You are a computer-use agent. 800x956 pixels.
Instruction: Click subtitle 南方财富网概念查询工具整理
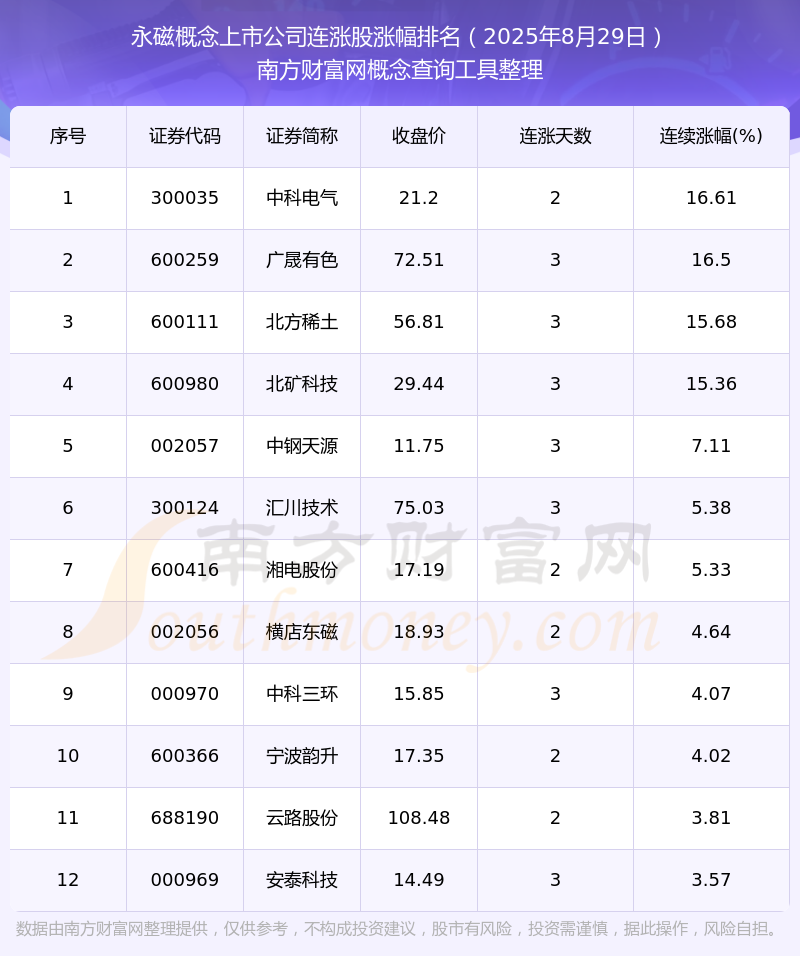[x=400, y=70]
